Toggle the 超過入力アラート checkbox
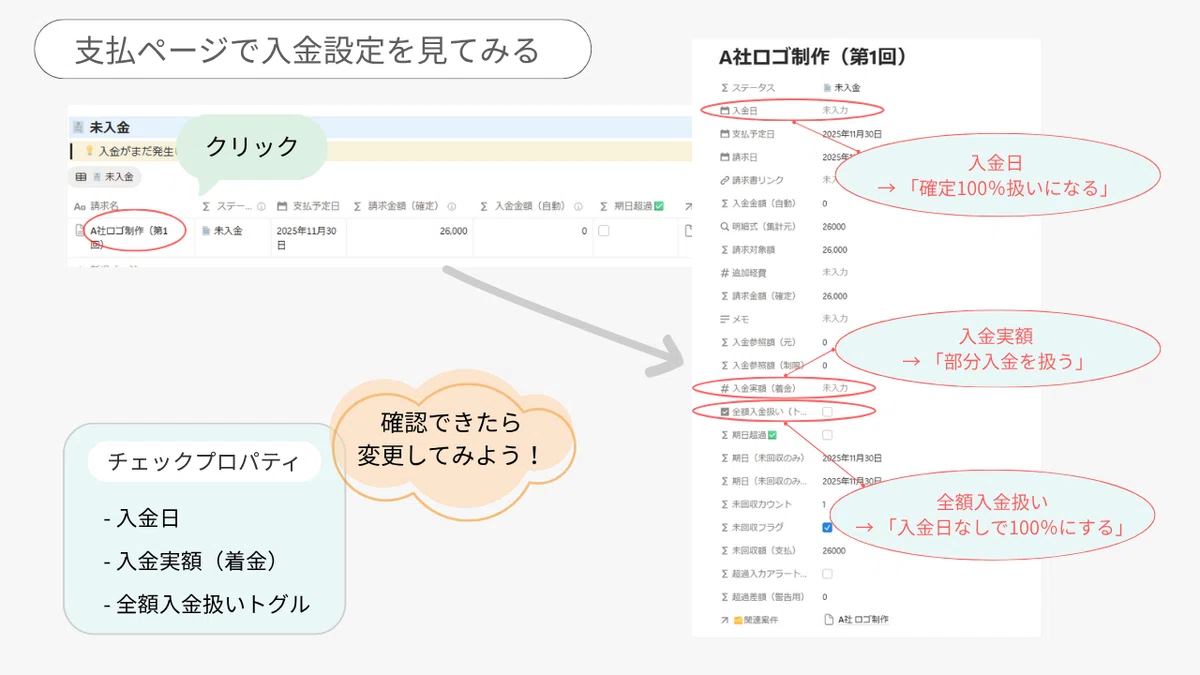 [x=827, y=574]
